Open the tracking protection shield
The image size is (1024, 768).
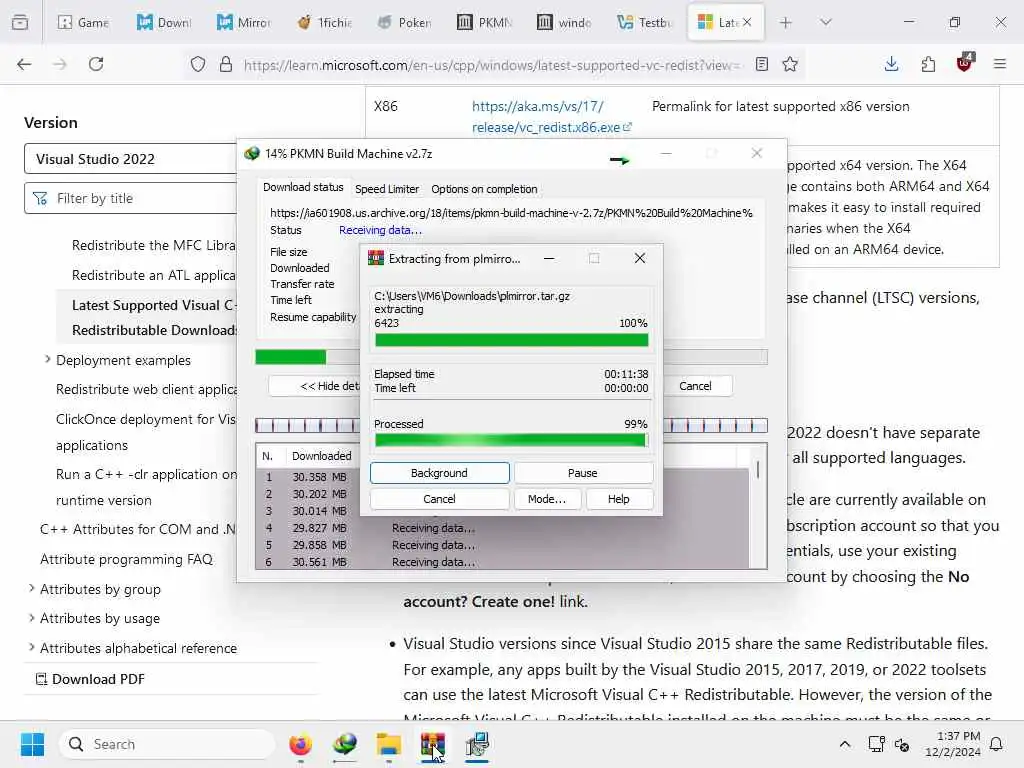(198, 64)
